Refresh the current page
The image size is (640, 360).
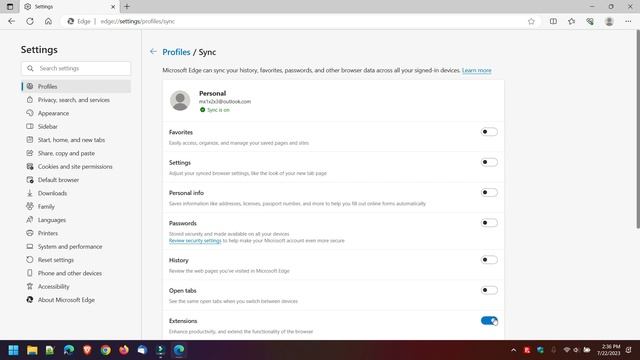30,21
